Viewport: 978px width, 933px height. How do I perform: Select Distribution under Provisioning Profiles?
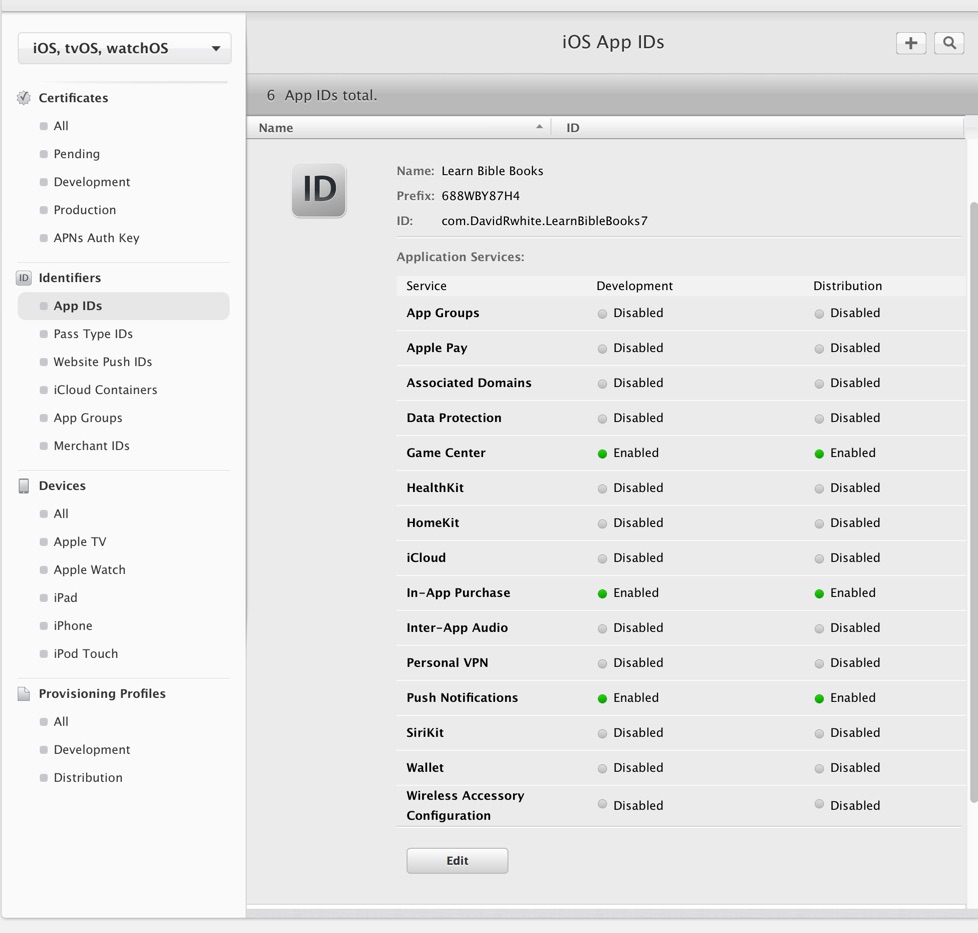pyautogui.click(x=88, y=778)
